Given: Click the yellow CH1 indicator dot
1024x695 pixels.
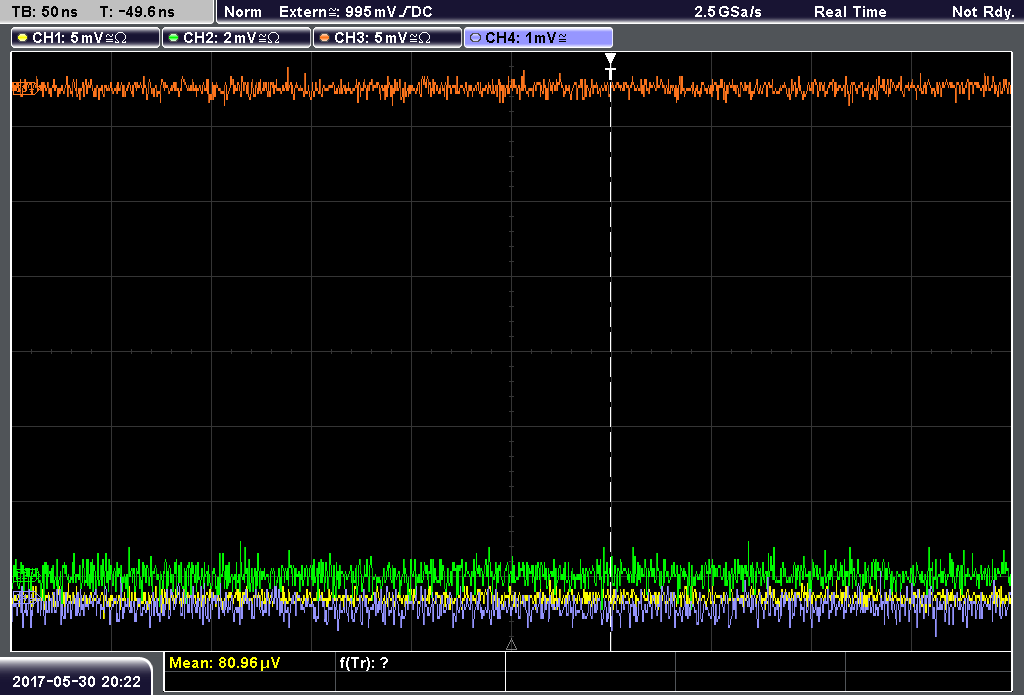Looking at the screenshot, I should [22, 38].
